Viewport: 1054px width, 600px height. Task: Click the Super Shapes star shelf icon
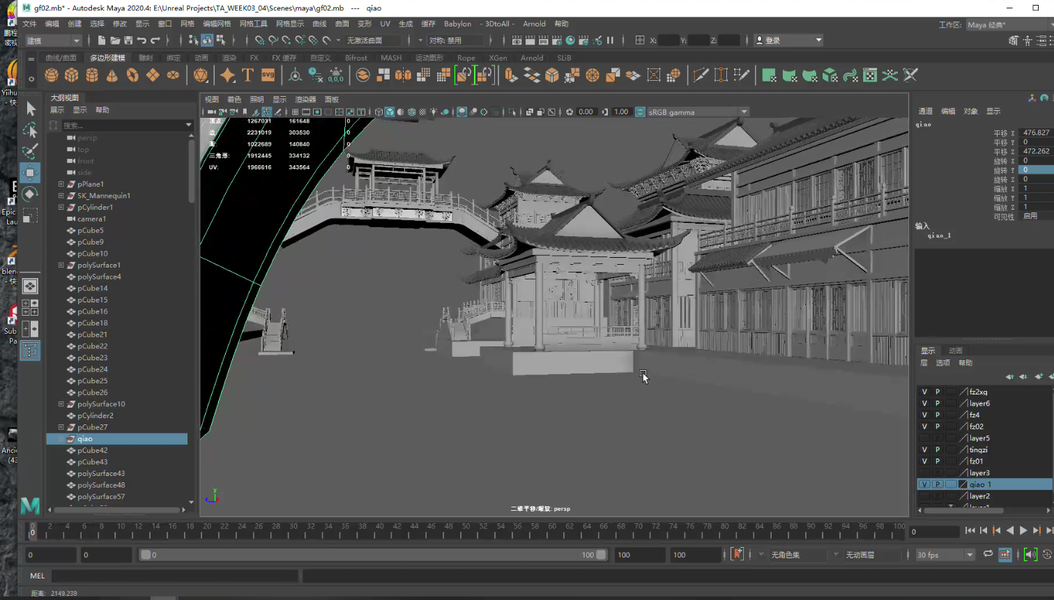[227, 75]
